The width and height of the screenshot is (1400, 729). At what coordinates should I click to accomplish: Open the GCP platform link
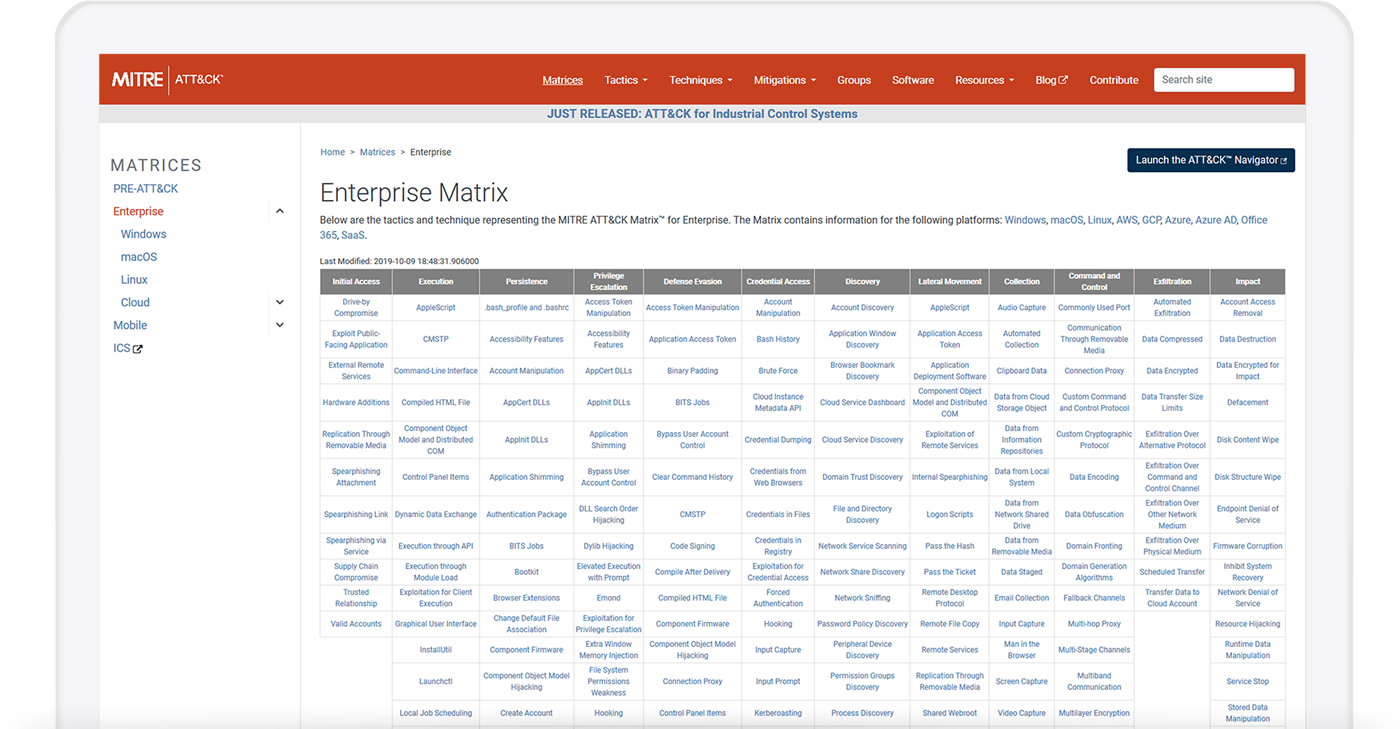click(1152, 220)
